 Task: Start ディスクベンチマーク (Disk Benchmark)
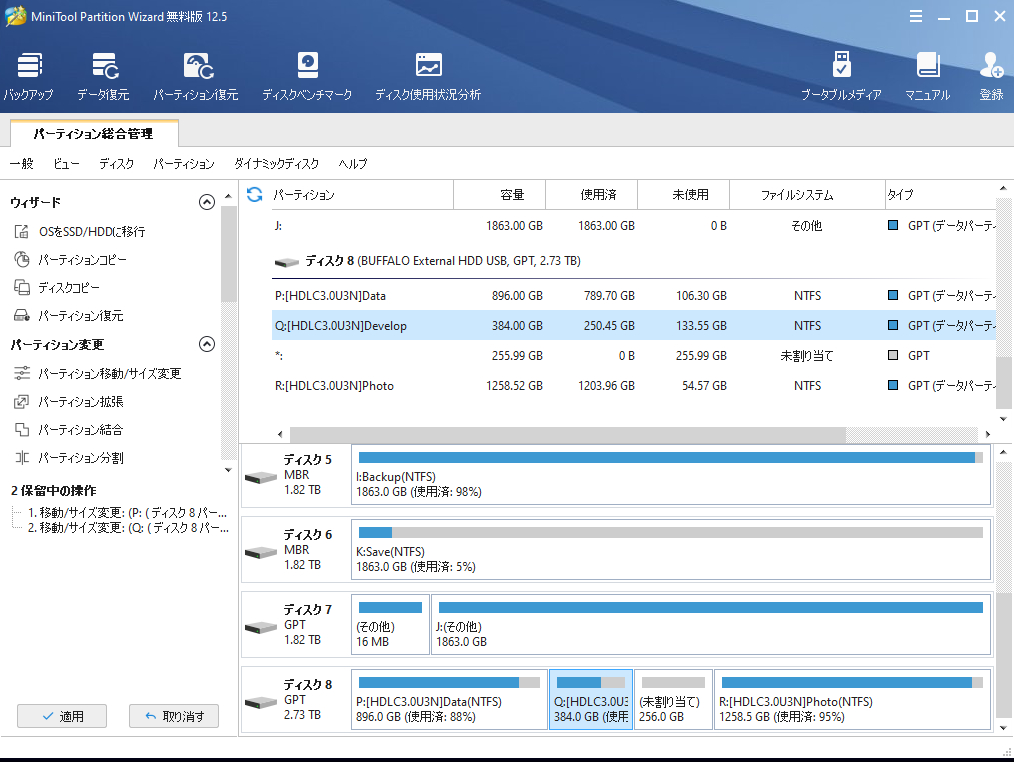point(307,77)
